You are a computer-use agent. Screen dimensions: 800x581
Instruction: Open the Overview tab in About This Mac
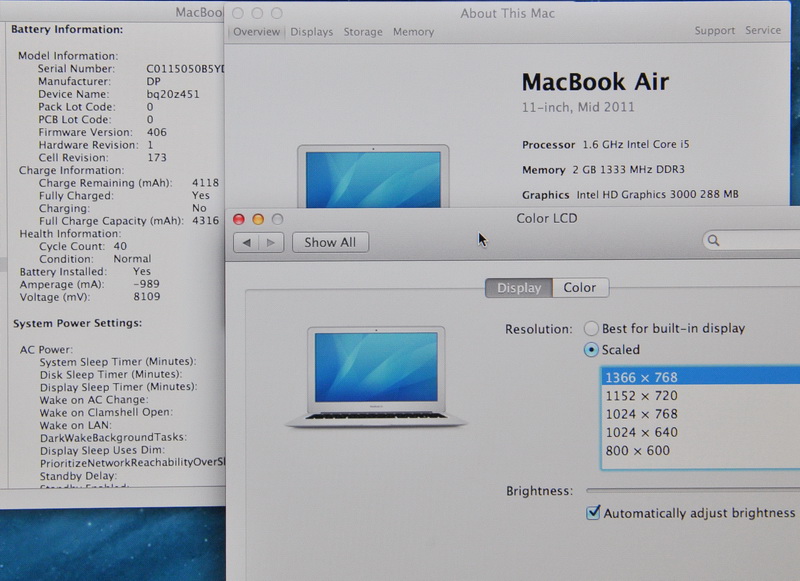coord(256,32)
